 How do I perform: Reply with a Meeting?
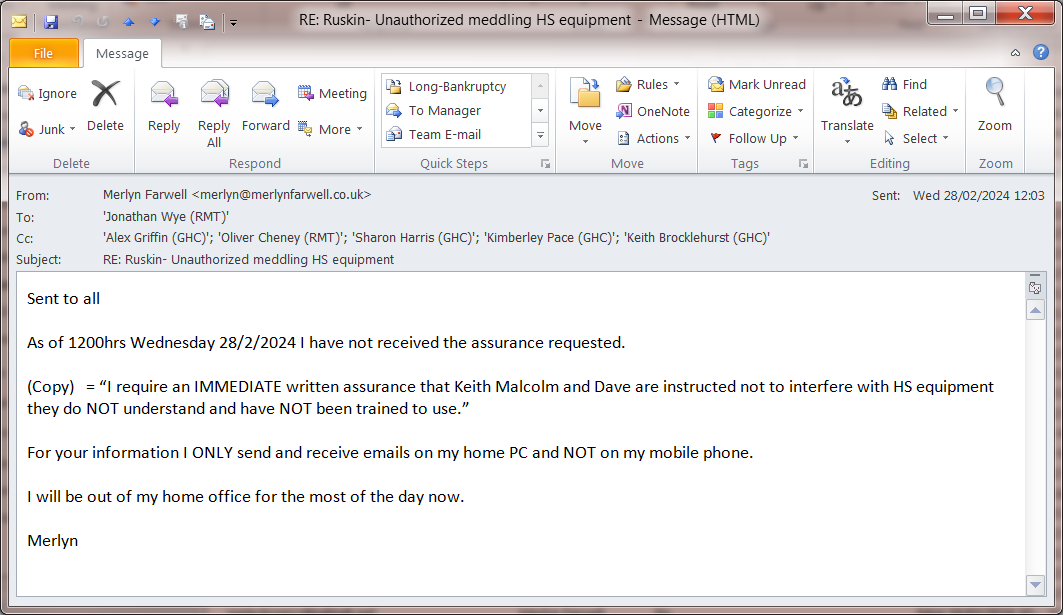tap(333, 94)
